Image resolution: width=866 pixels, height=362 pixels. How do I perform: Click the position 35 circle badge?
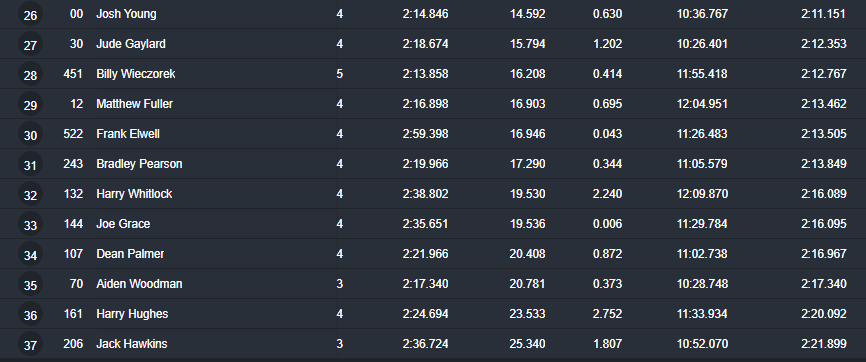30,285
